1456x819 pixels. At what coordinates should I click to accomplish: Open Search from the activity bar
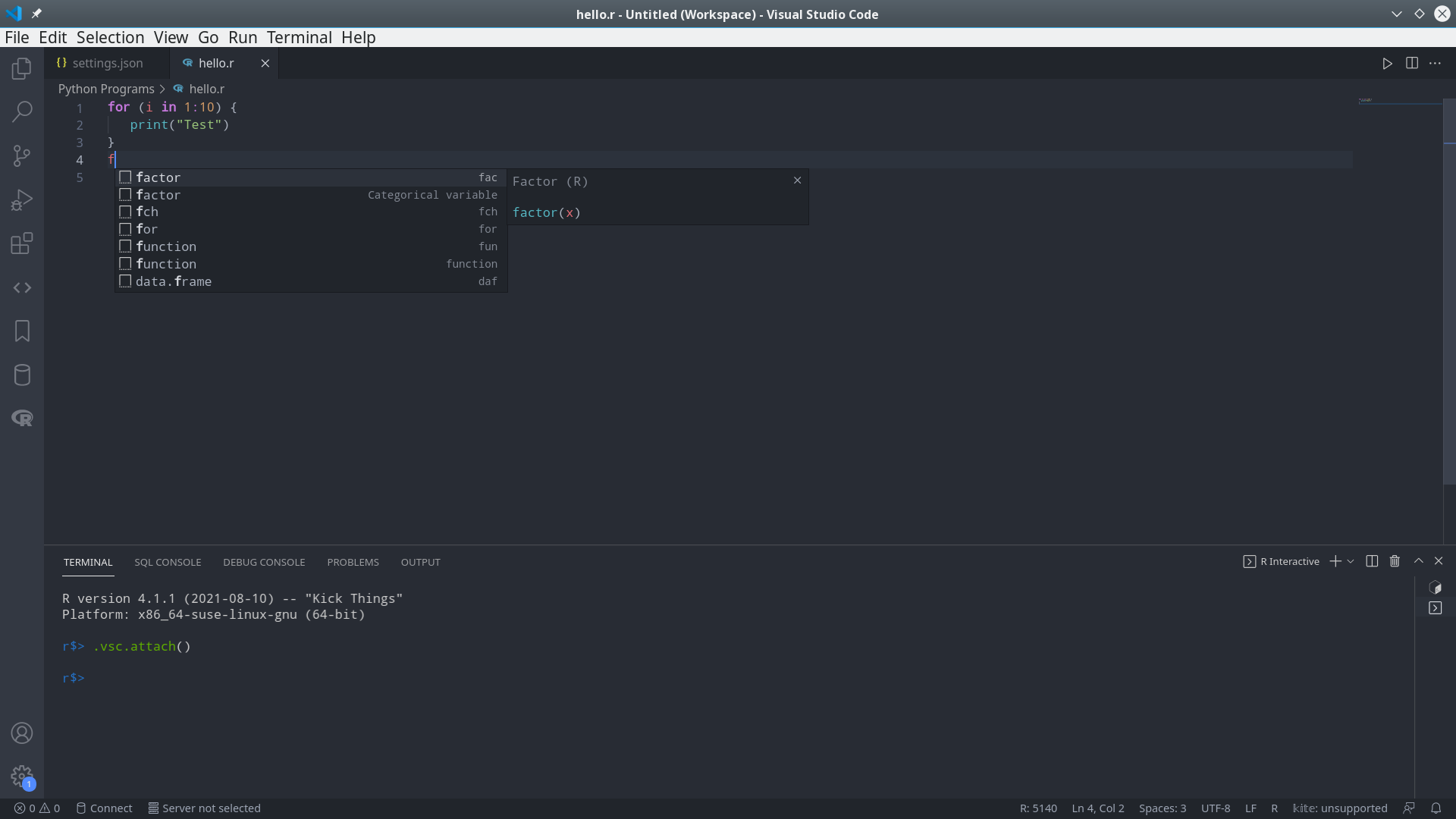[x=21, y=111]
